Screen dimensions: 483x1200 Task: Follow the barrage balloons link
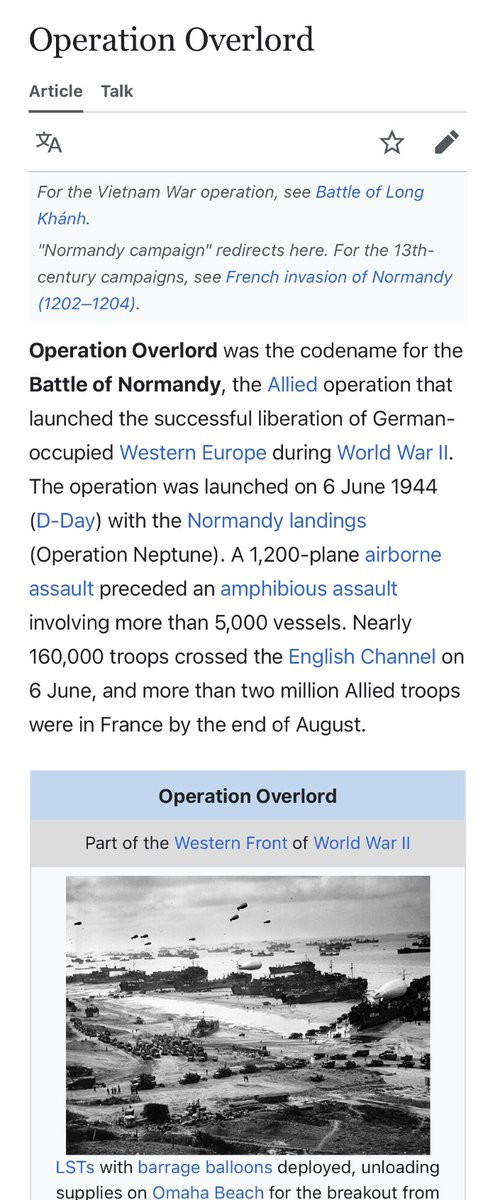205,1168
